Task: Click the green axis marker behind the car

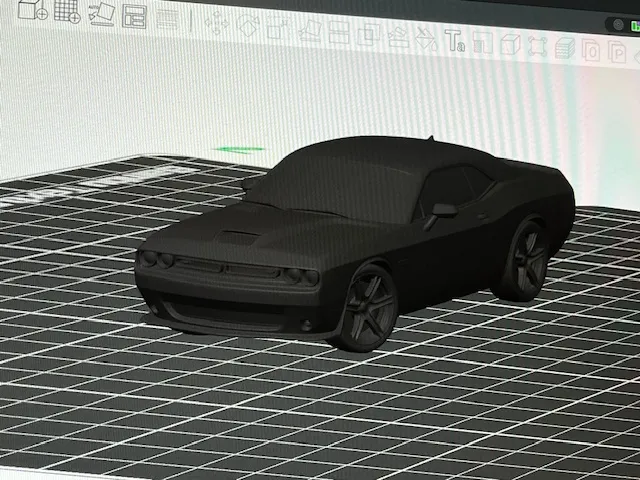Action: tap(239, 150)
